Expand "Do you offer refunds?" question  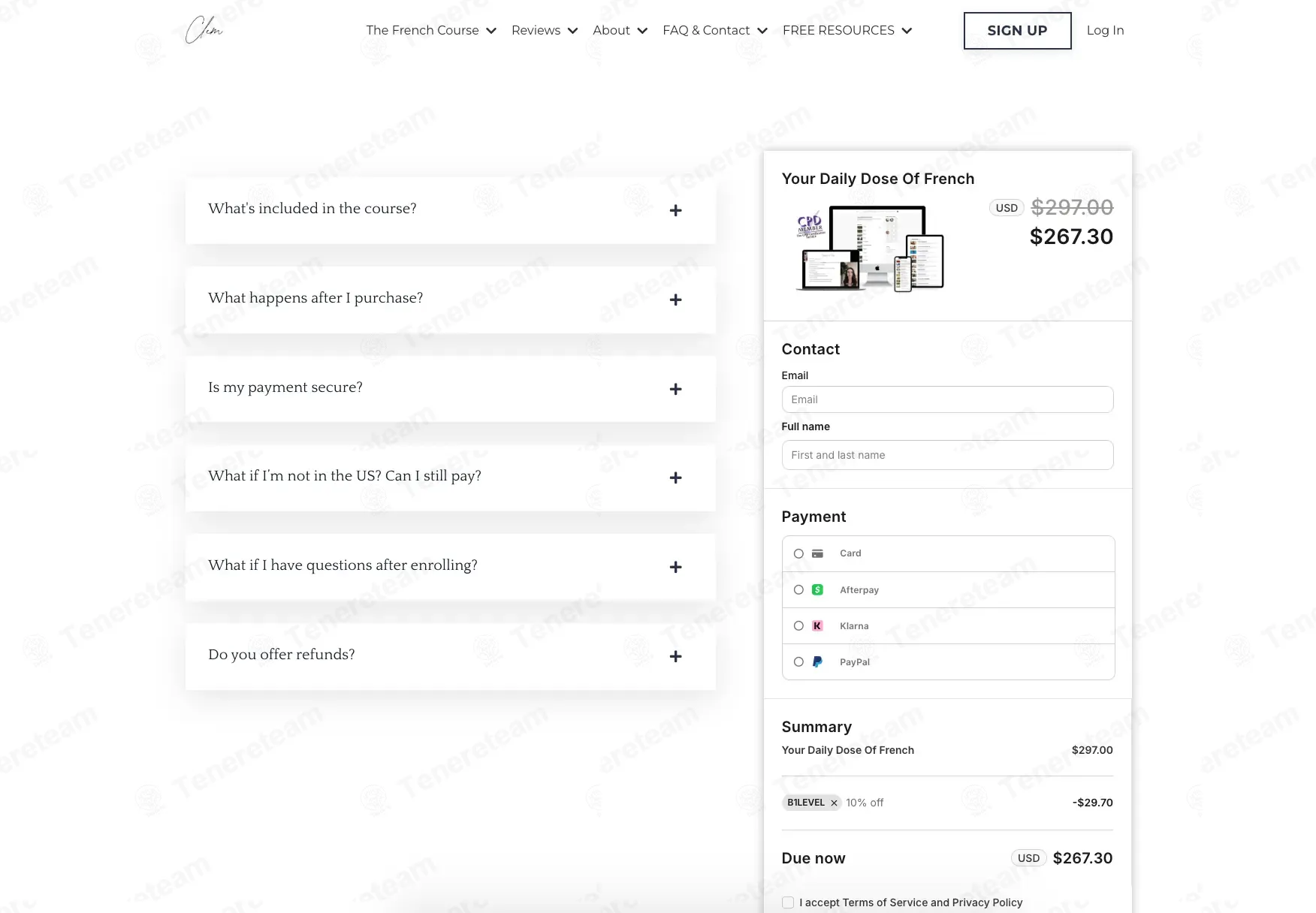coord(451,656)
